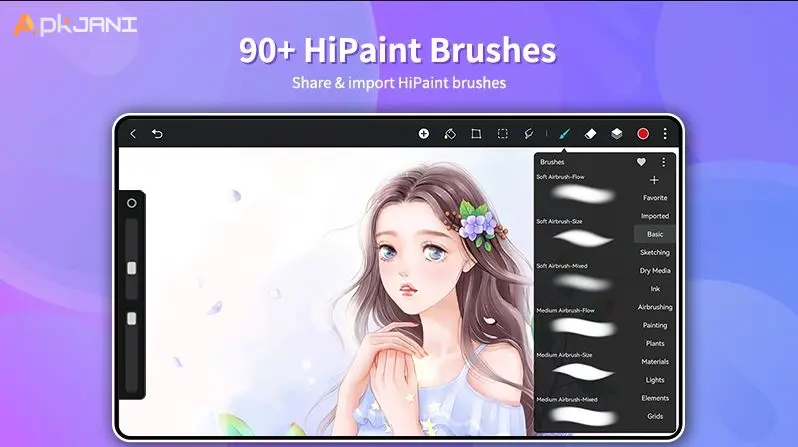
Task: Open the red color swatch
Action: point(643,134)
